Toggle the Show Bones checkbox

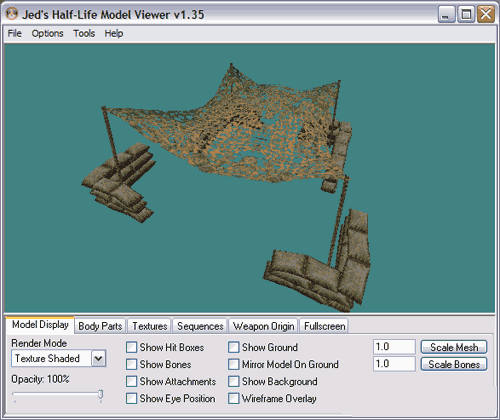click(x=131, y=364)
